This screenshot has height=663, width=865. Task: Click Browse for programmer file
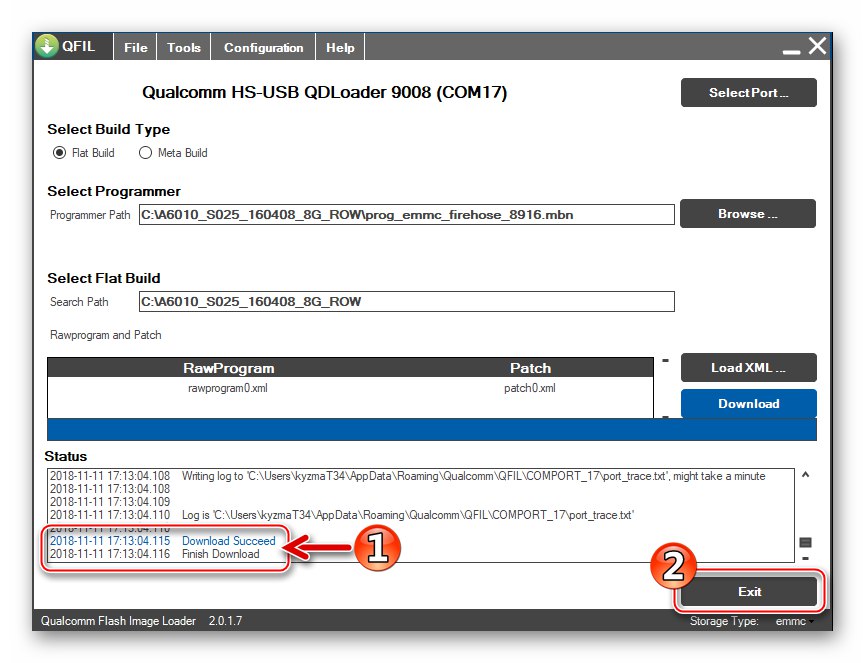coord(747,213)
